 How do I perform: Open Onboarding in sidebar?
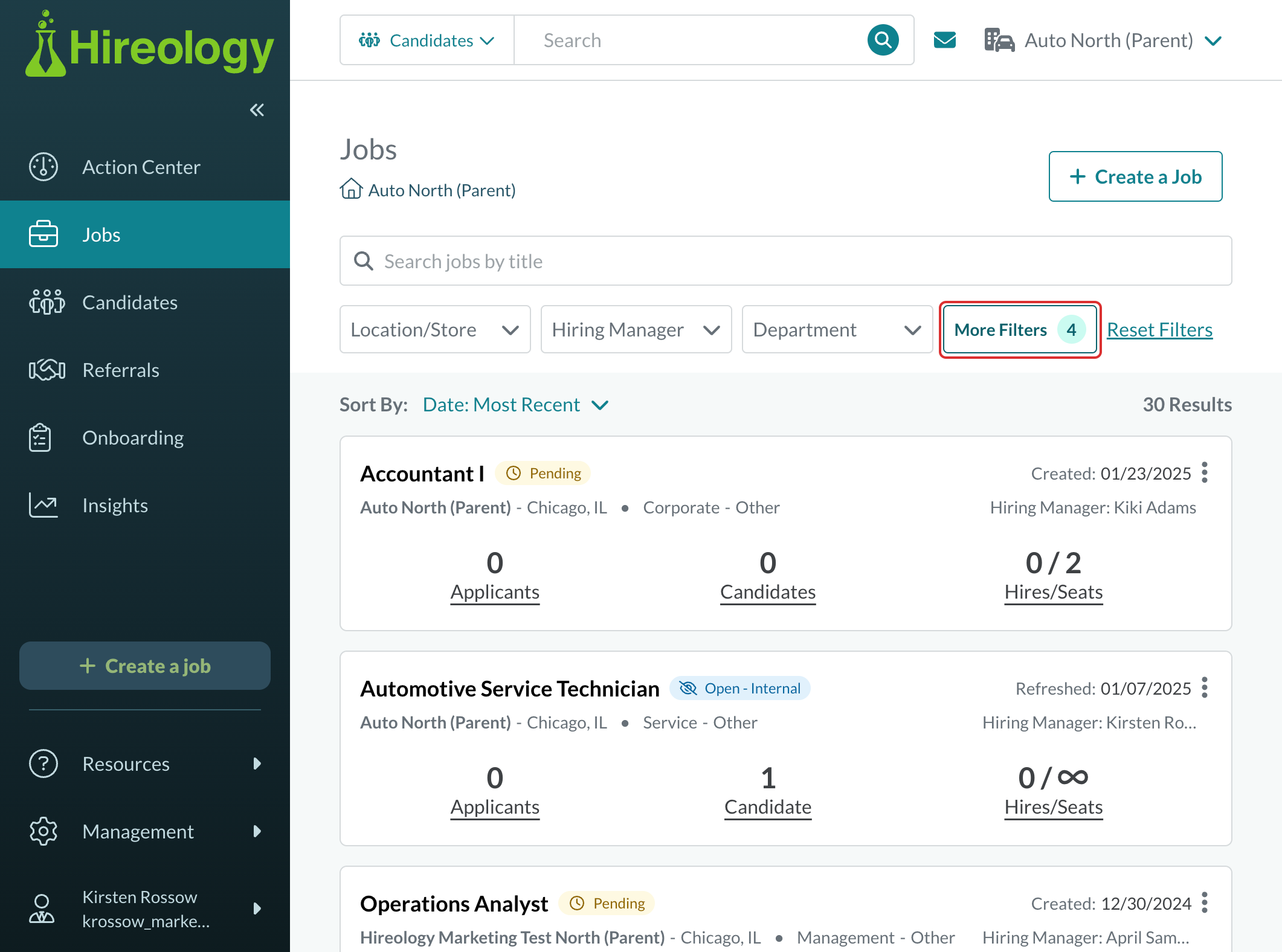click(x=145, y=437)
